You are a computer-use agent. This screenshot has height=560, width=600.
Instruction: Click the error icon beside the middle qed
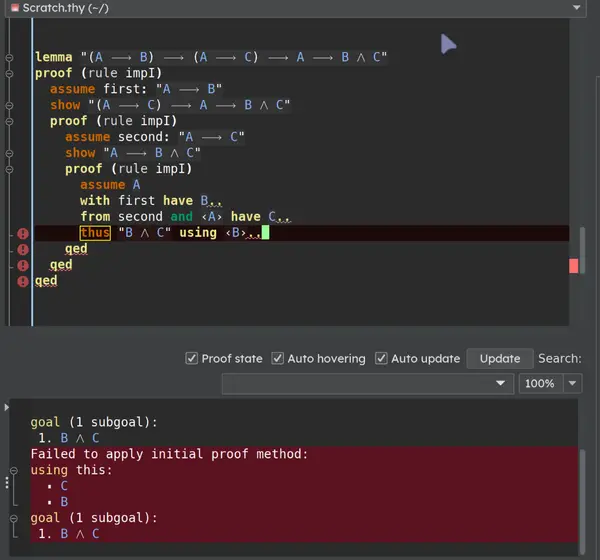(23, 265)
